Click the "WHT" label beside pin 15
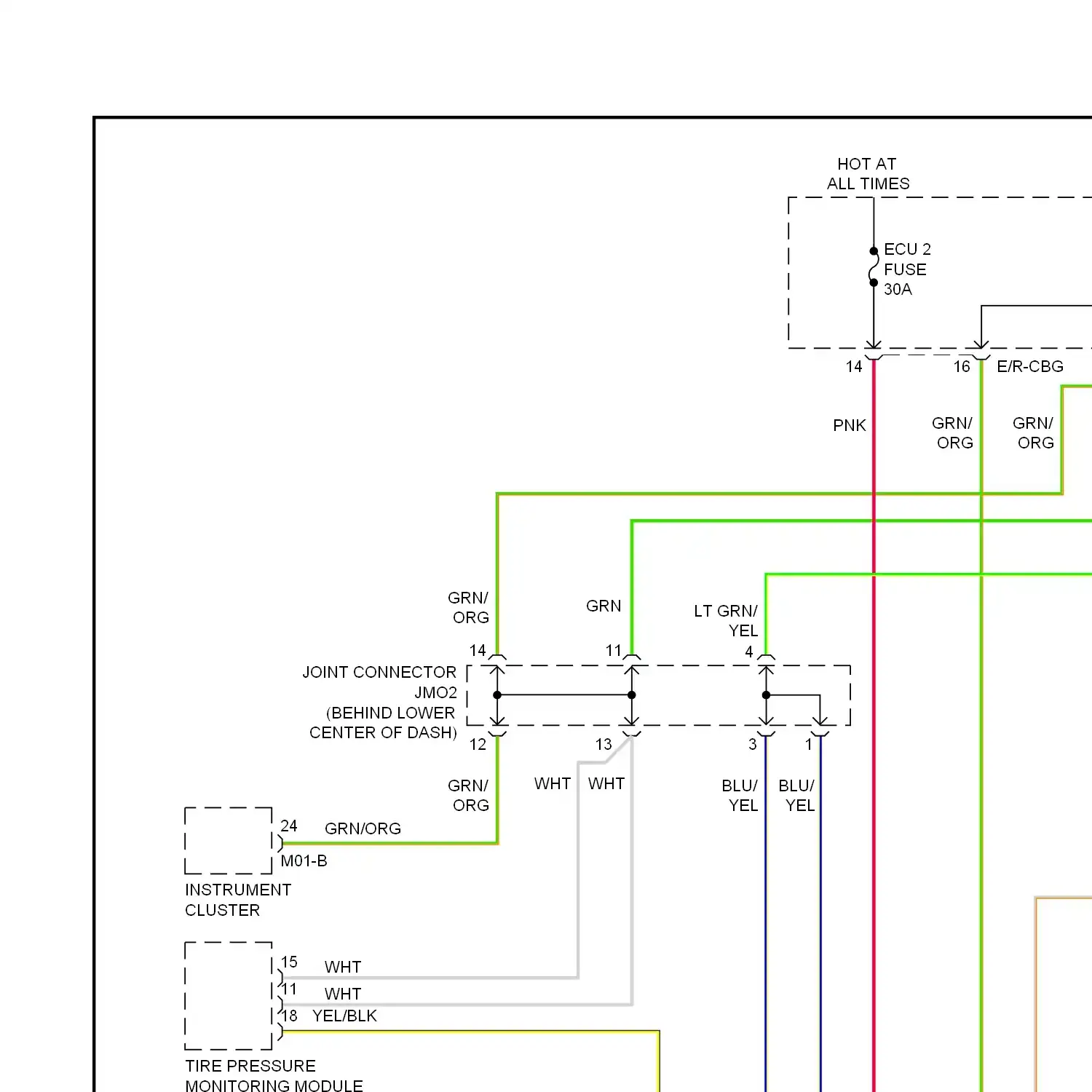 click(x=343, y=967)
